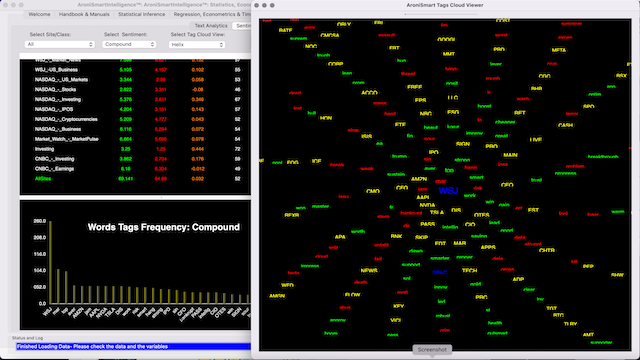Click the SIGN tag in the cloud
The image size is (640, 360).
pos(463,144)
